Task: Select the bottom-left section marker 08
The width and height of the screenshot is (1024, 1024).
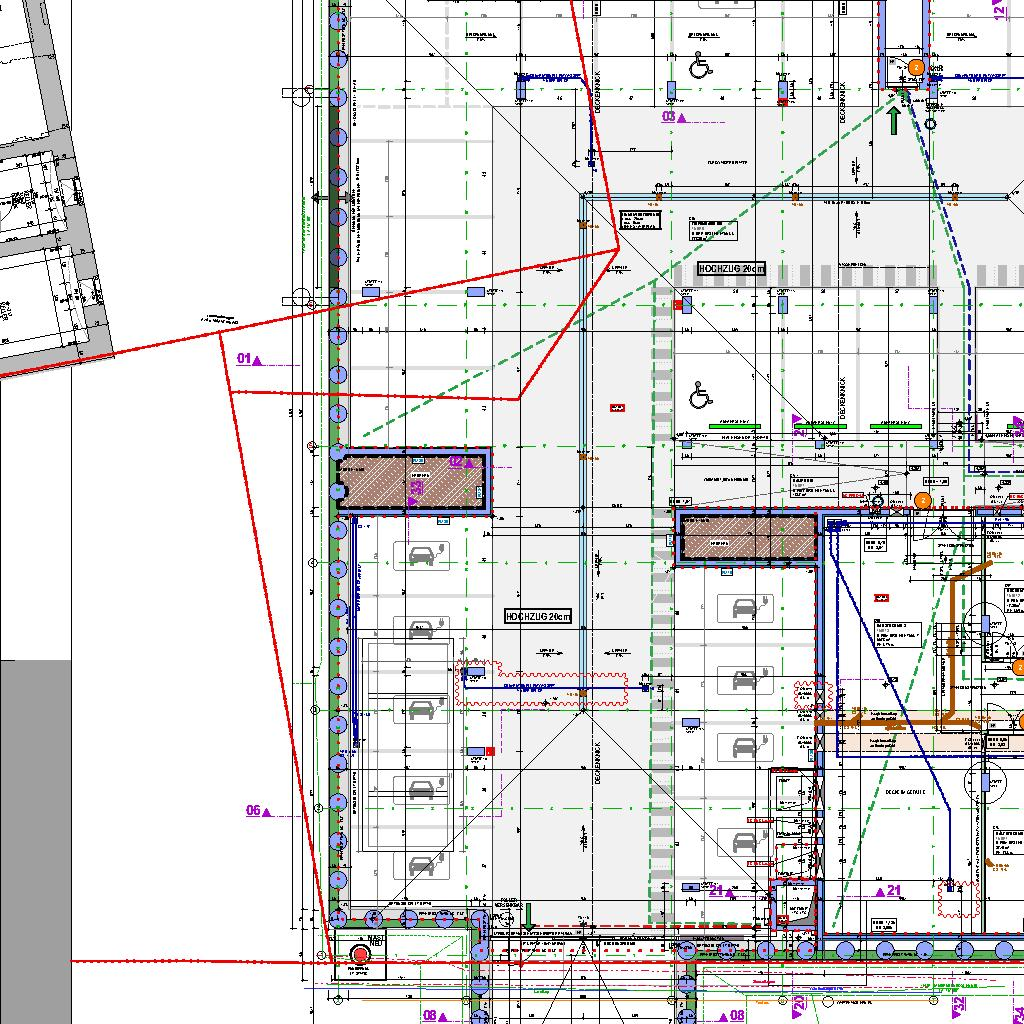Action: pyautogui.click(x=434, y=1015)
